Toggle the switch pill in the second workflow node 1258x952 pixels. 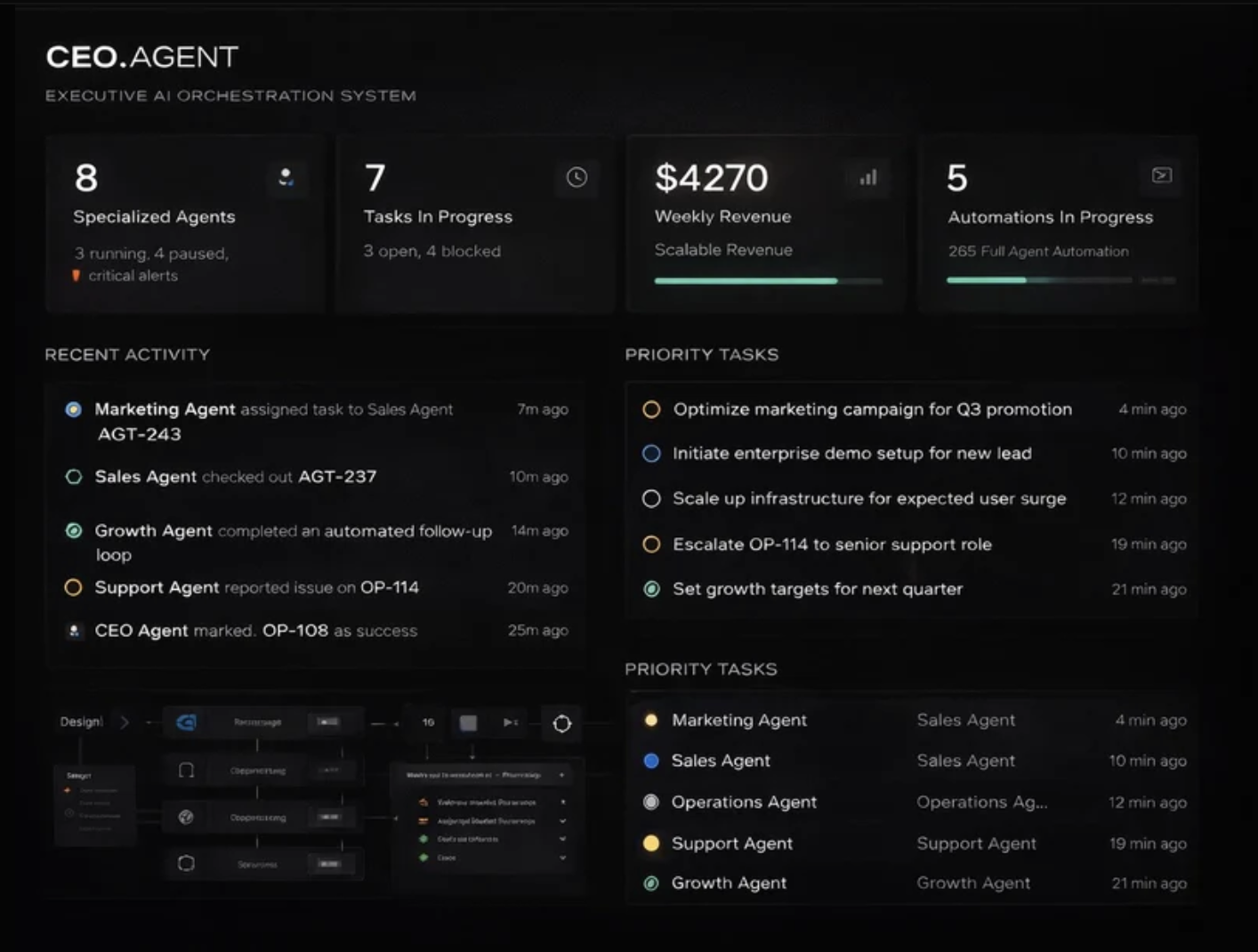click(x=329, y=770)
